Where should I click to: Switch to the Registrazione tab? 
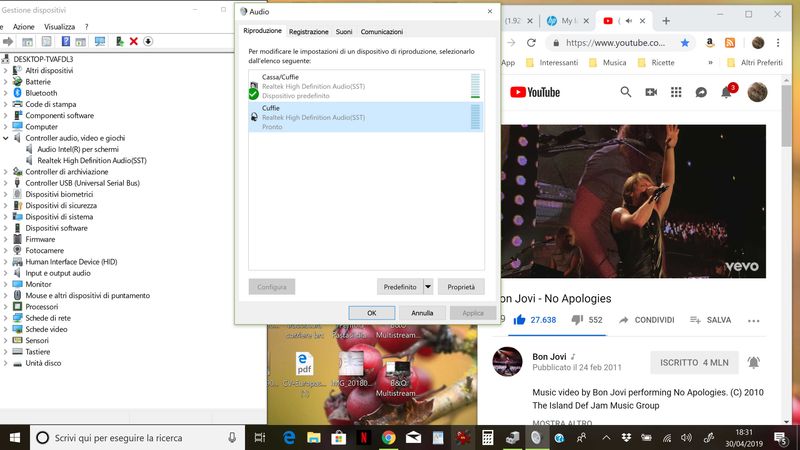[x=309, y=32]
